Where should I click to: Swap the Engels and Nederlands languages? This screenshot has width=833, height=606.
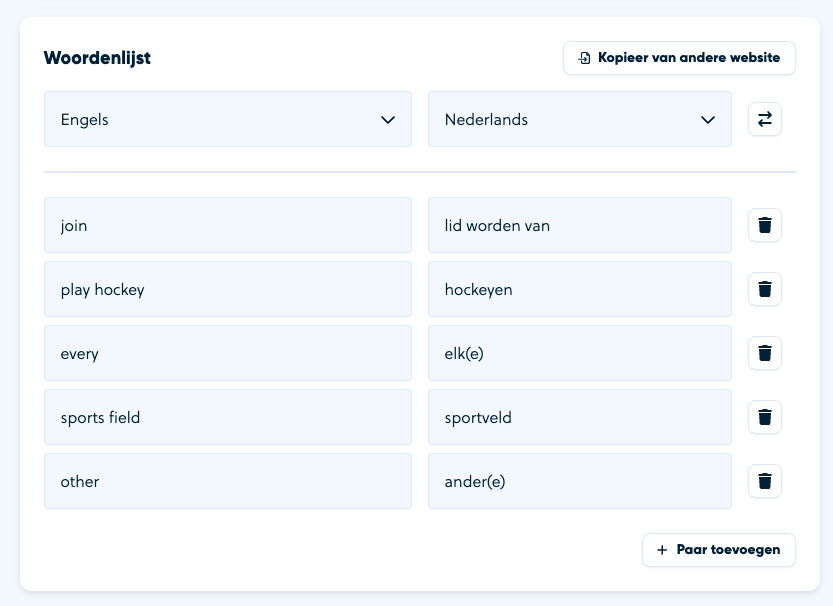coord(764,119)
